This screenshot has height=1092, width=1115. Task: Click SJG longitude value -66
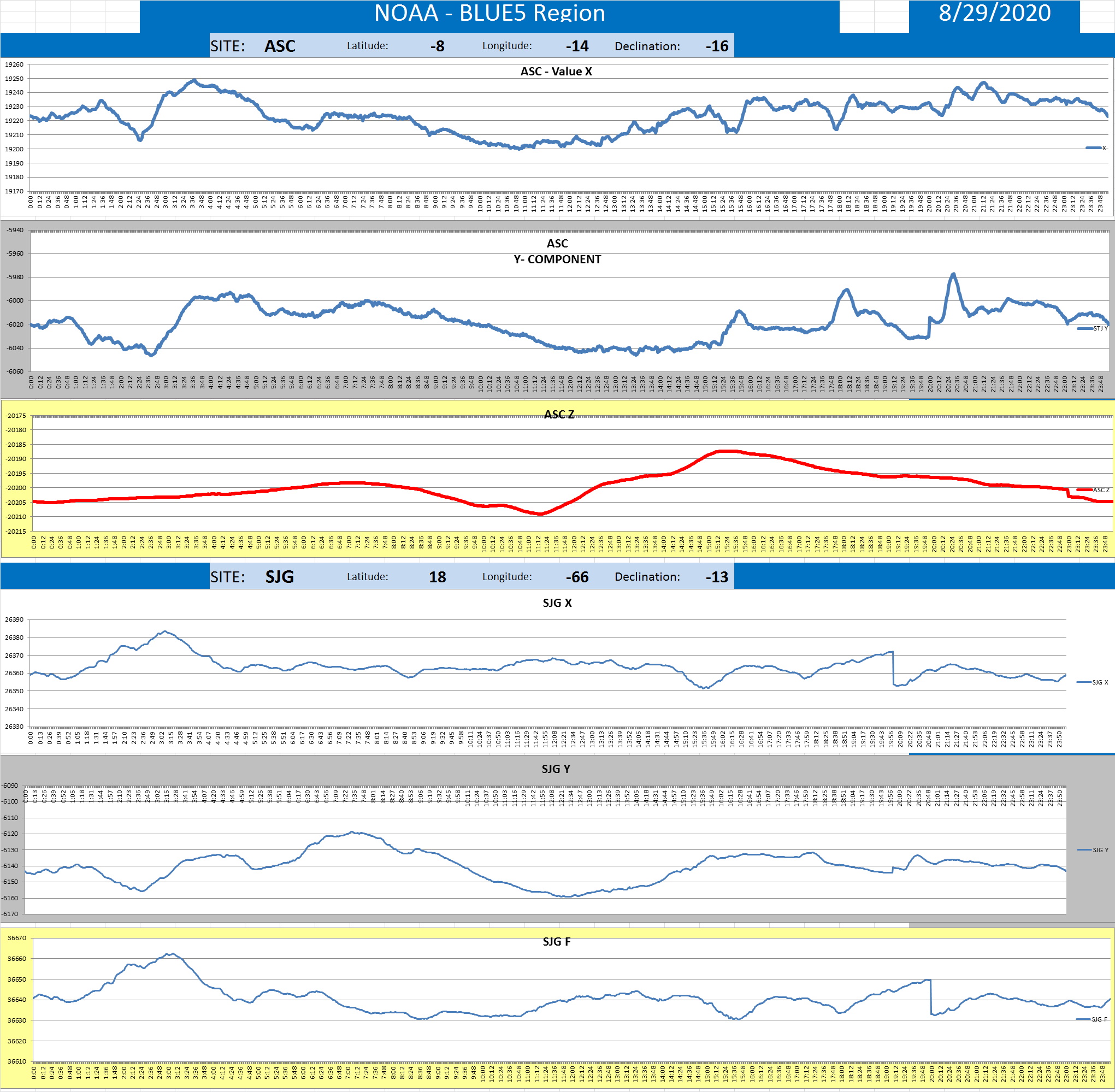576,576
